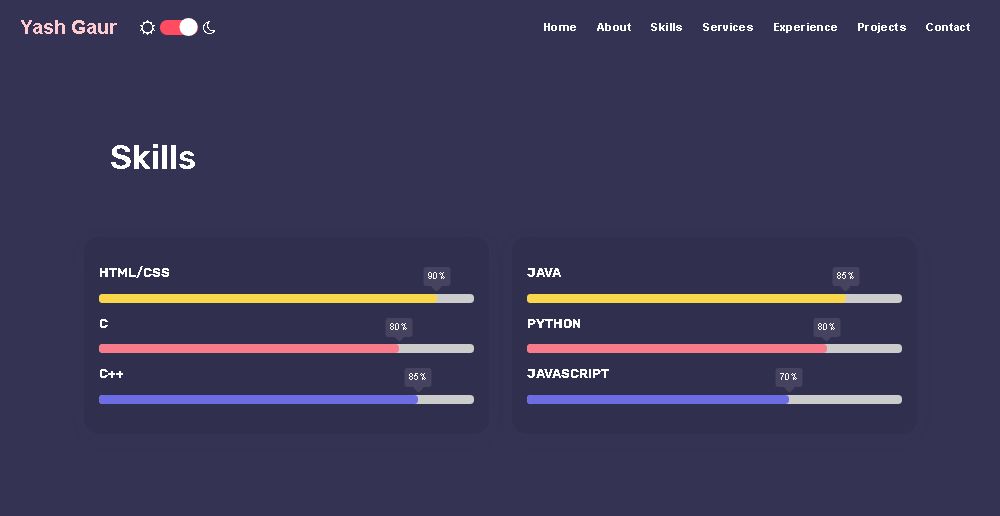The width and height of the screenshot is (1000, 516).
Task: Click the Java progress bar
Action: pos(686,298)
